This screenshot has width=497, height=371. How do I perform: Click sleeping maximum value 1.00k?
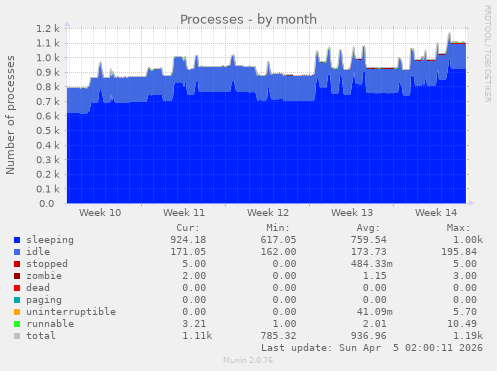467,240
